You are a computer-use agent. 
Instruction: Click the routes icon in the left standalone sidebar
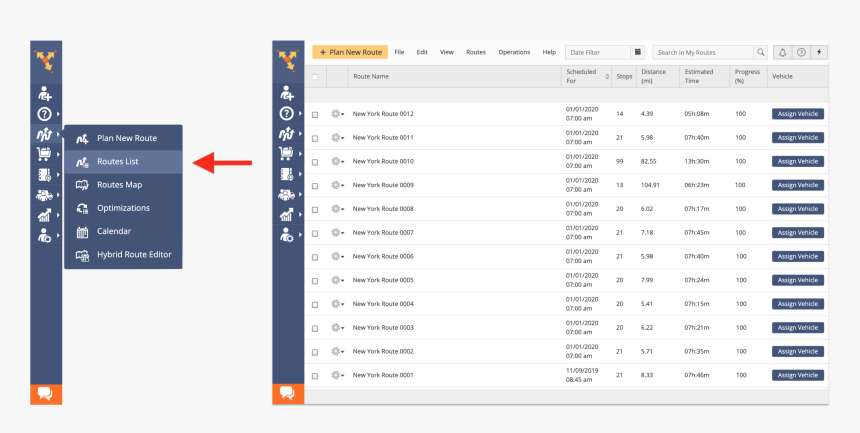tap(44, 134)
